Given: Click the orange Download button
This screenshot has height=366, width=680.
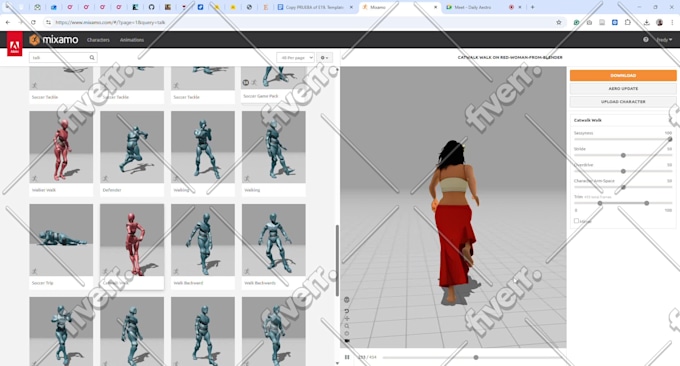Looking at the screenshot, I should (623, 75).
